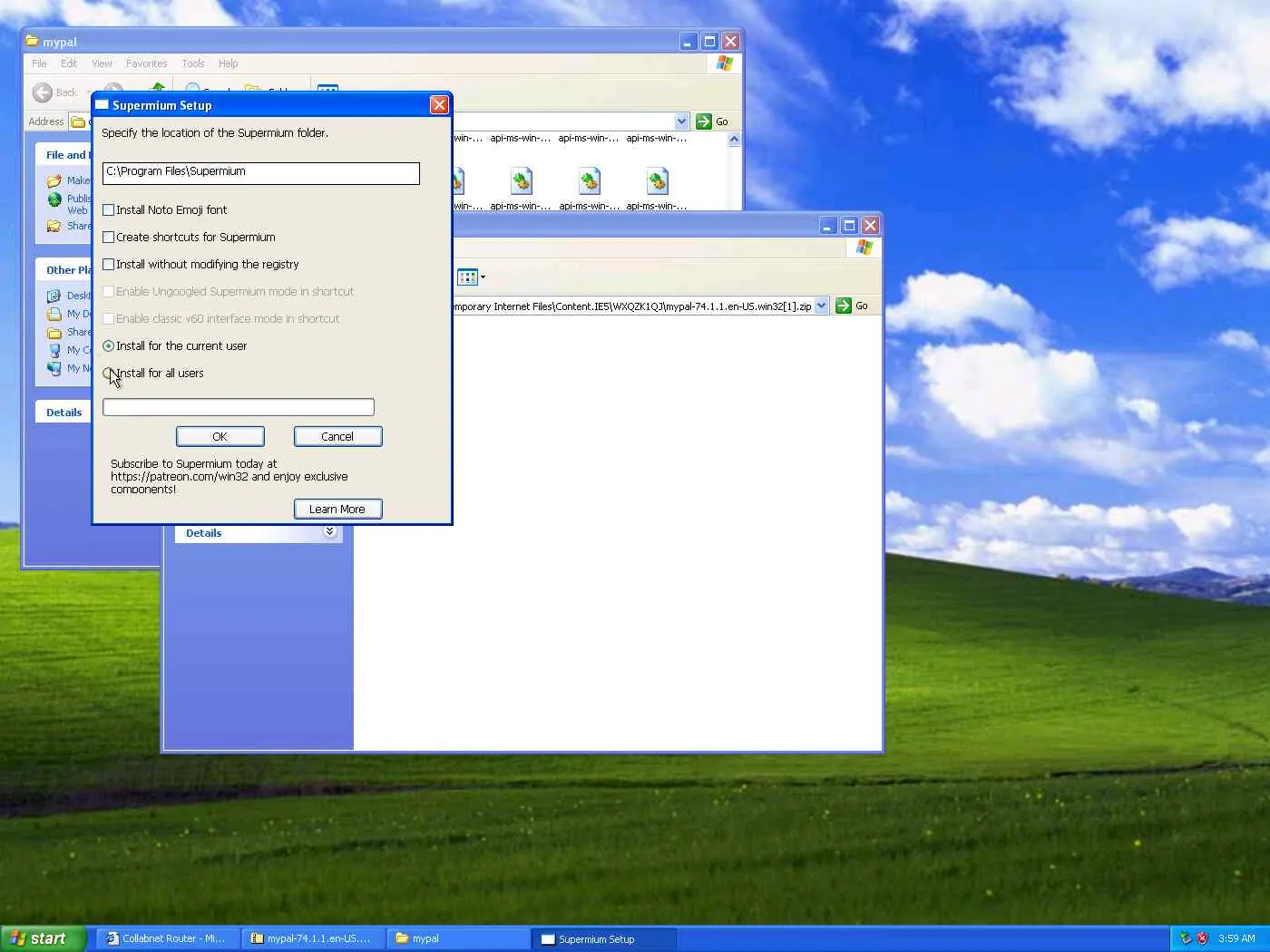The height and width of the screenshot is (952, 1270).
Task: Click the Supermium Setup title bar icon
Action: coord(102,105)
